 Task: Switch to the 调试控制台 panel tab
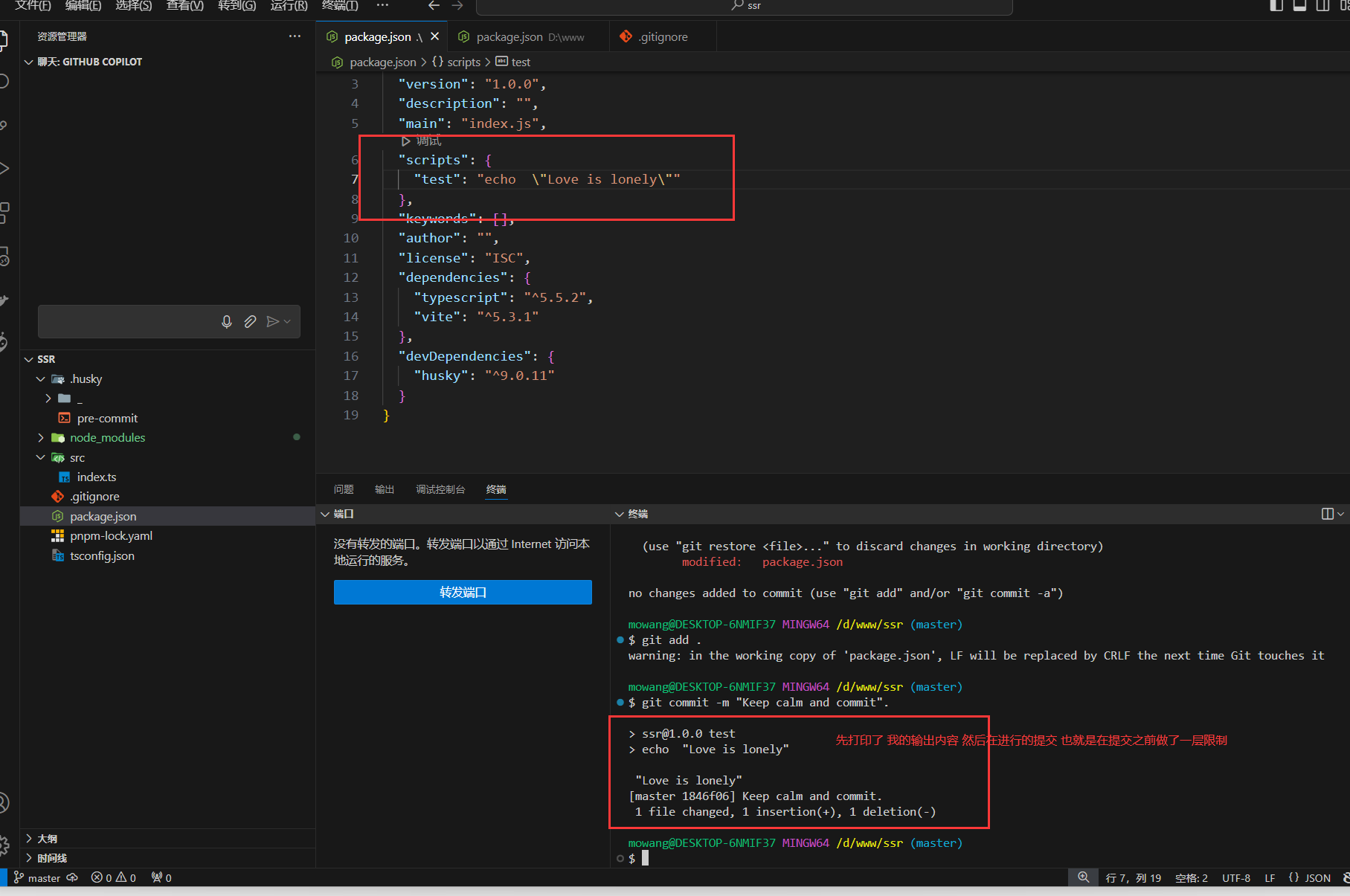(440, 489)
